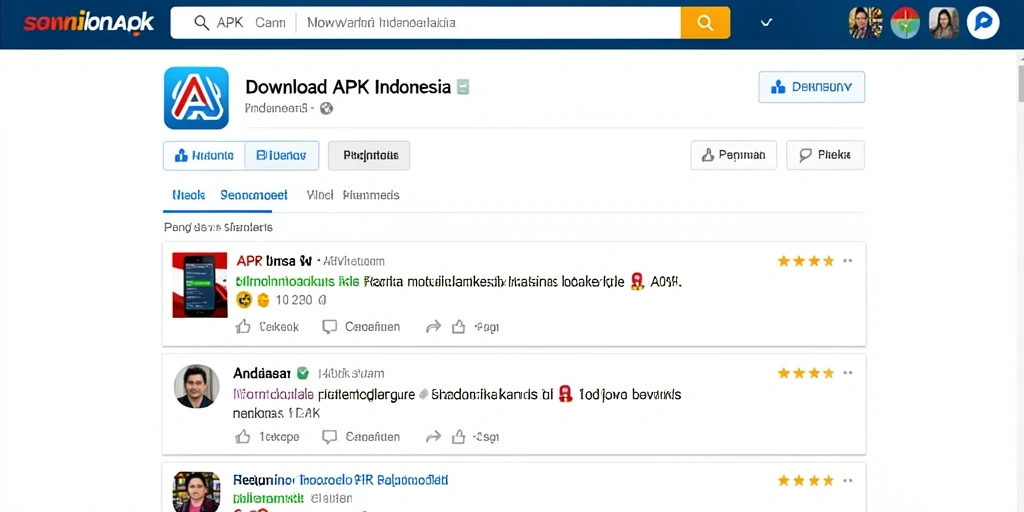The height and width of the screenshot is (512, 1024).
Task: Click the comment icon on the first post
Action: tap(330, 327)
